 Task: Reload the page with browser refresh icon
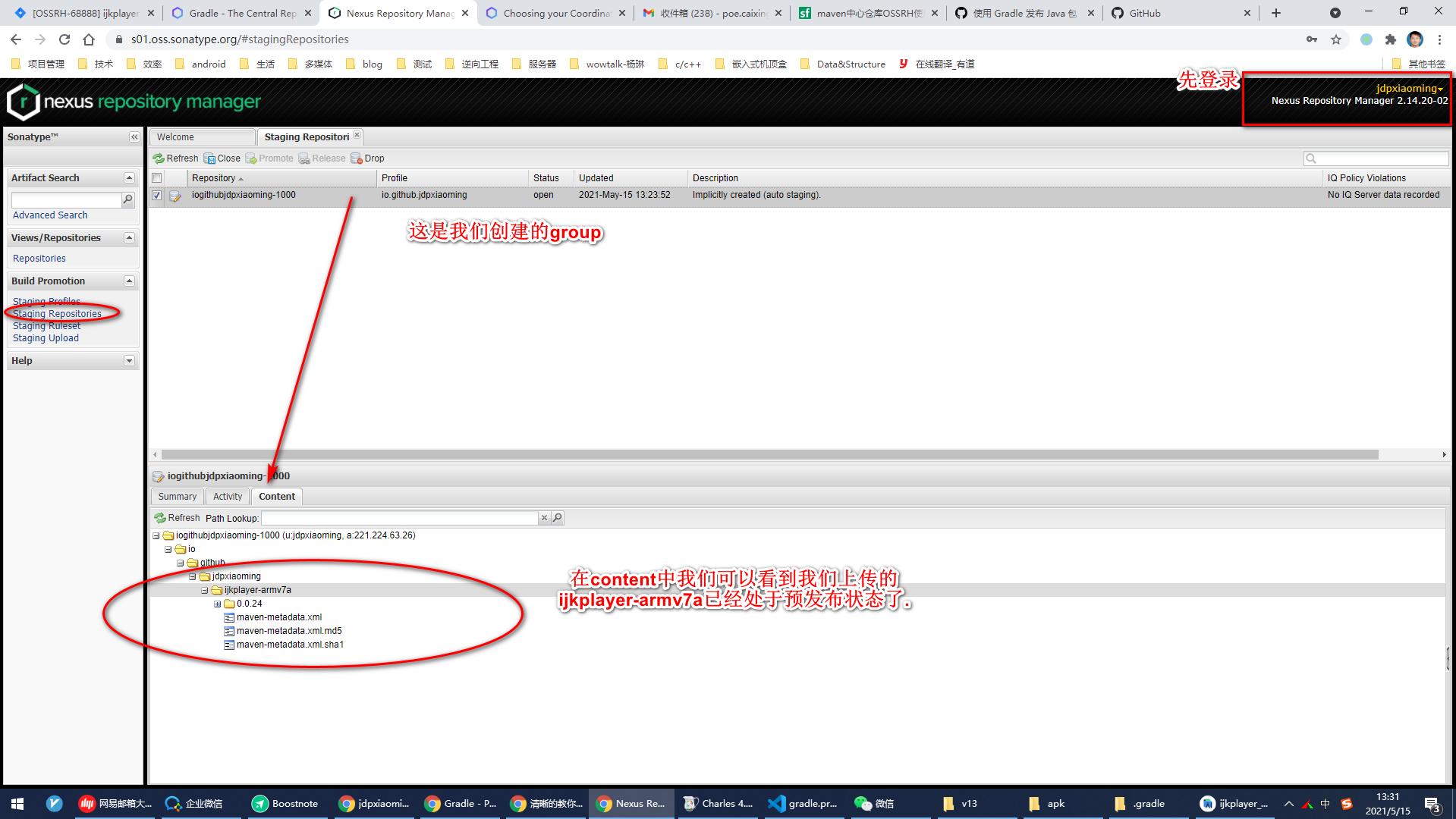[x=64, y=39]
